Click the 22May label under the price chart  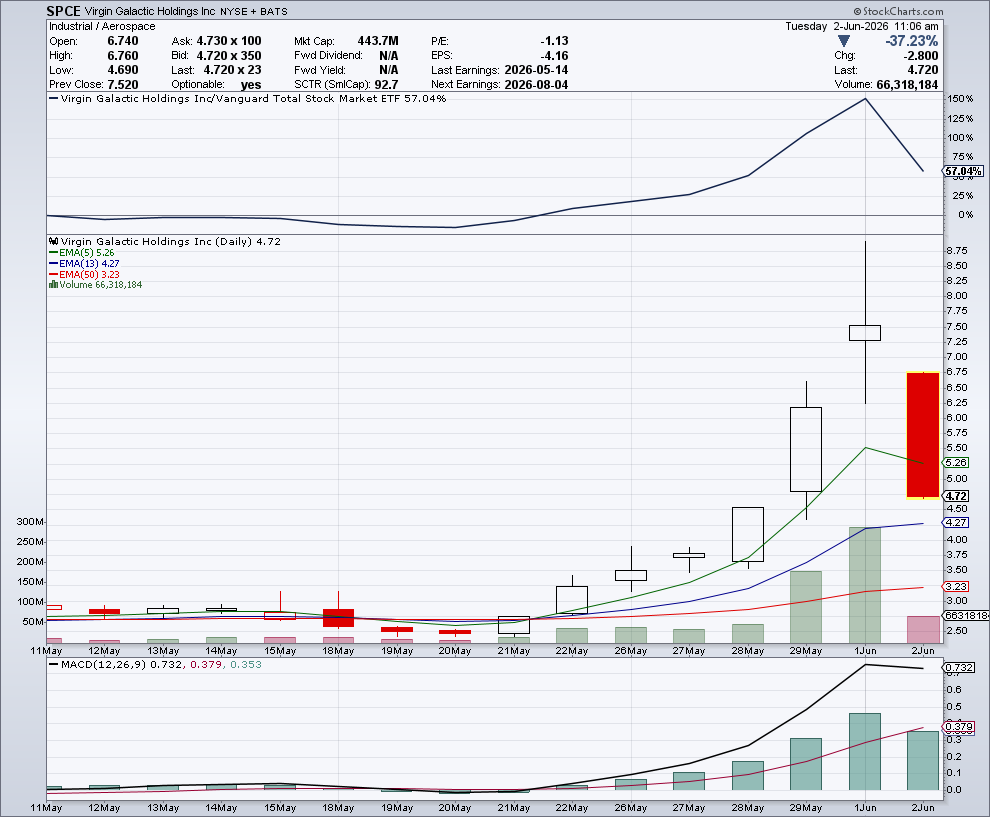click(x=572, y=650)
